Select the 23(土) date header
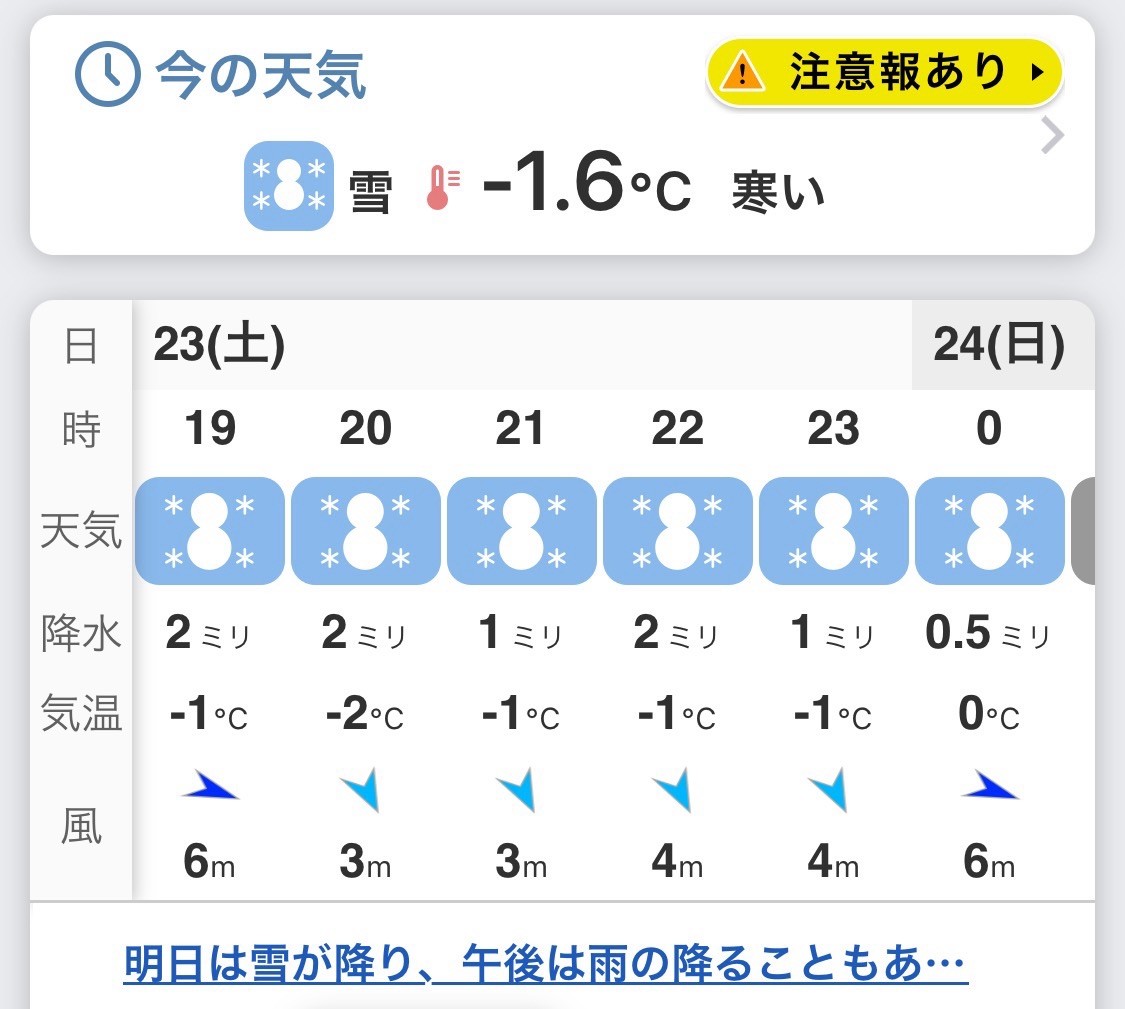This screenshot has height=1009, width=1125. coord(219,345)
